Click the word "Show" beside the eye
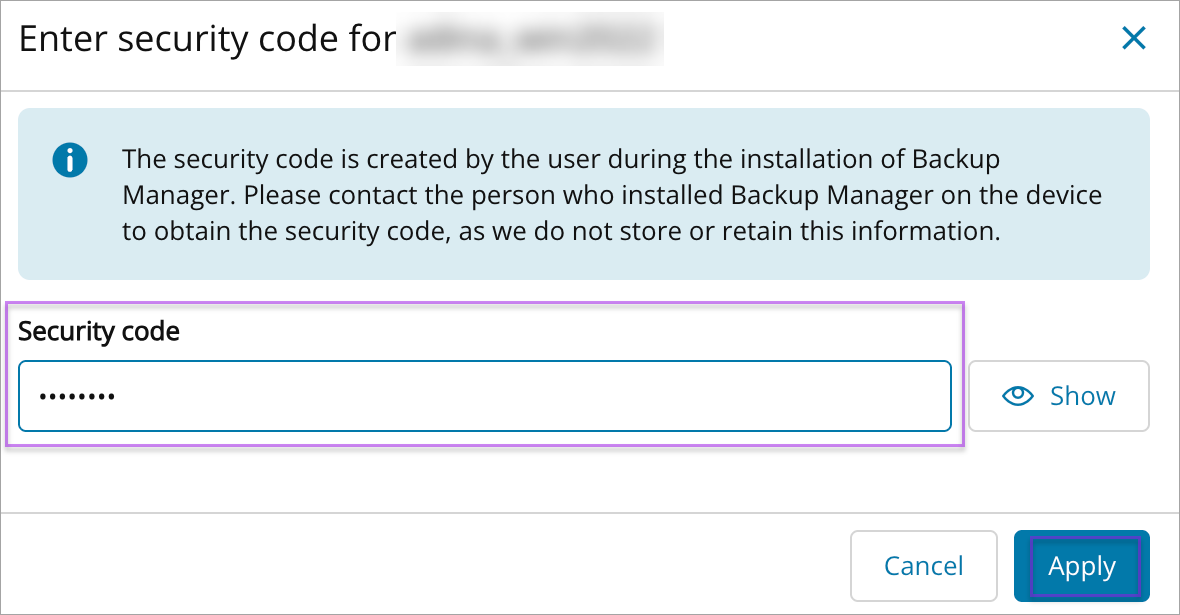The height and width of the screenshot is (615, 1180). [1082, 396]
